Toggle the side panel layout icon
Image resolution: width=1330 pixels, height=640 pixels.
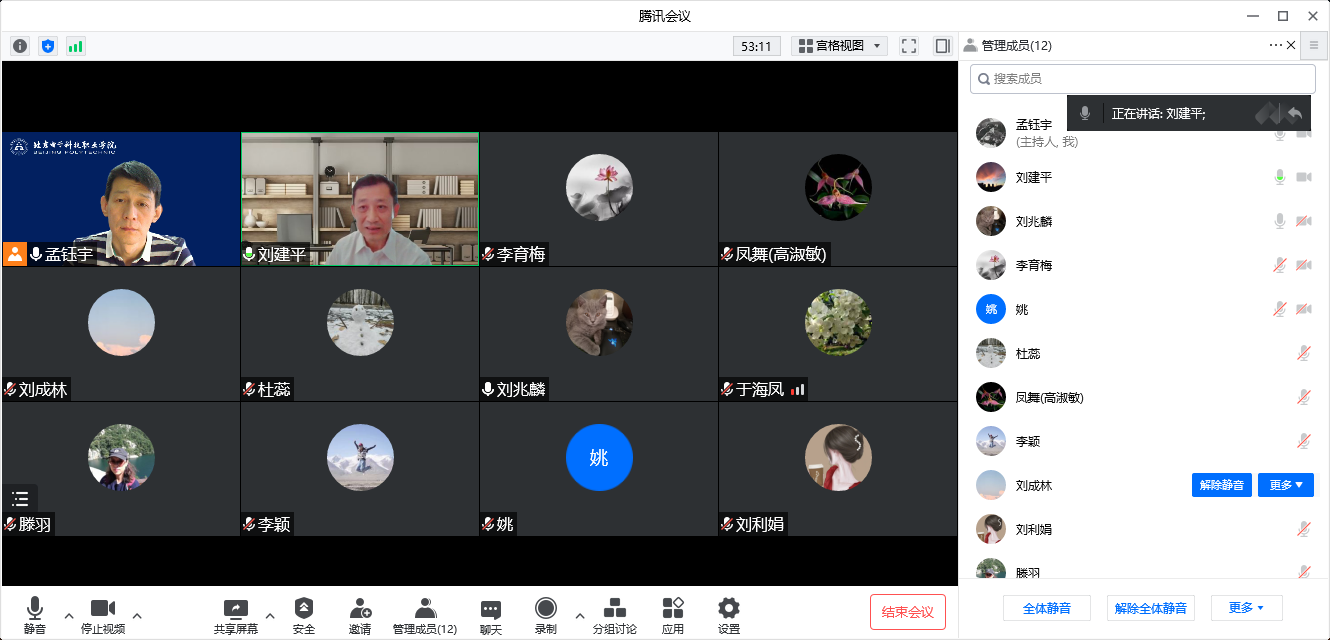coord(942,46)
